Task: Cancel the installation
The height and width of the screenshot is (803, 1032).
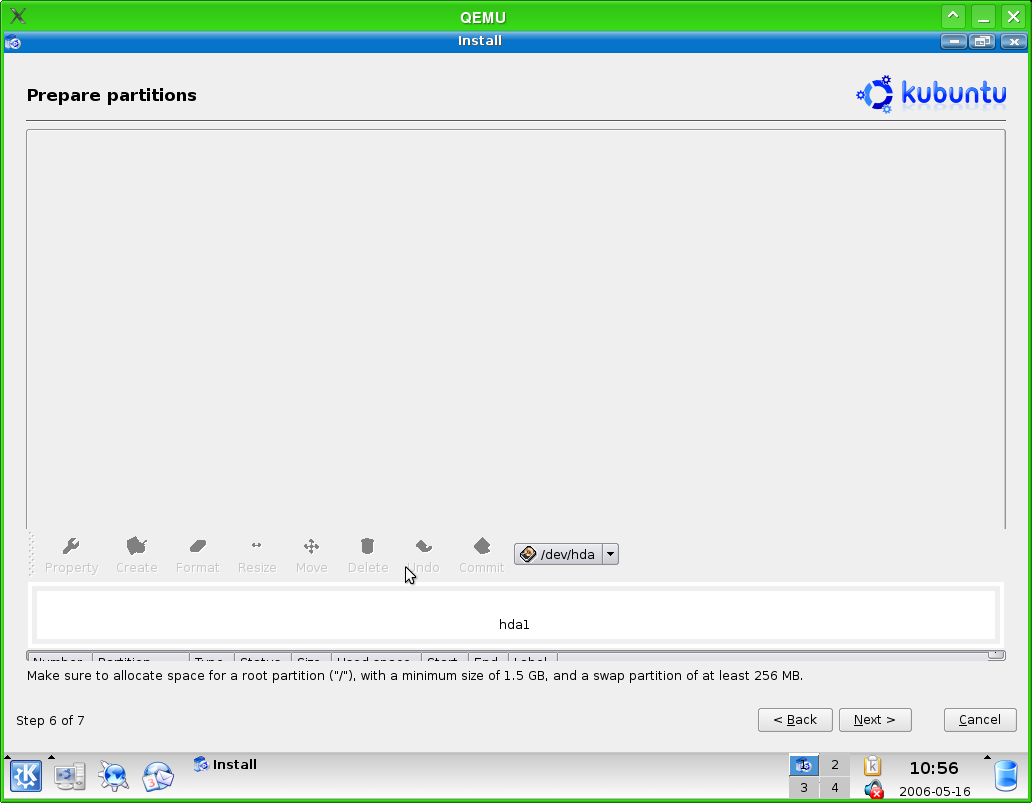Action: 979,720
